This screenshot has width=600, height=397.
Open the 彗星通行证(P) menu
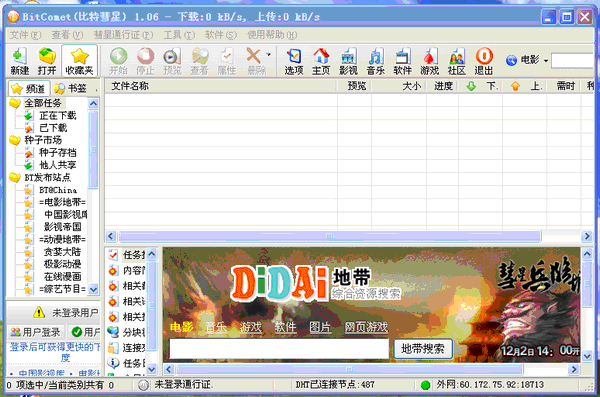coord(123,35)
